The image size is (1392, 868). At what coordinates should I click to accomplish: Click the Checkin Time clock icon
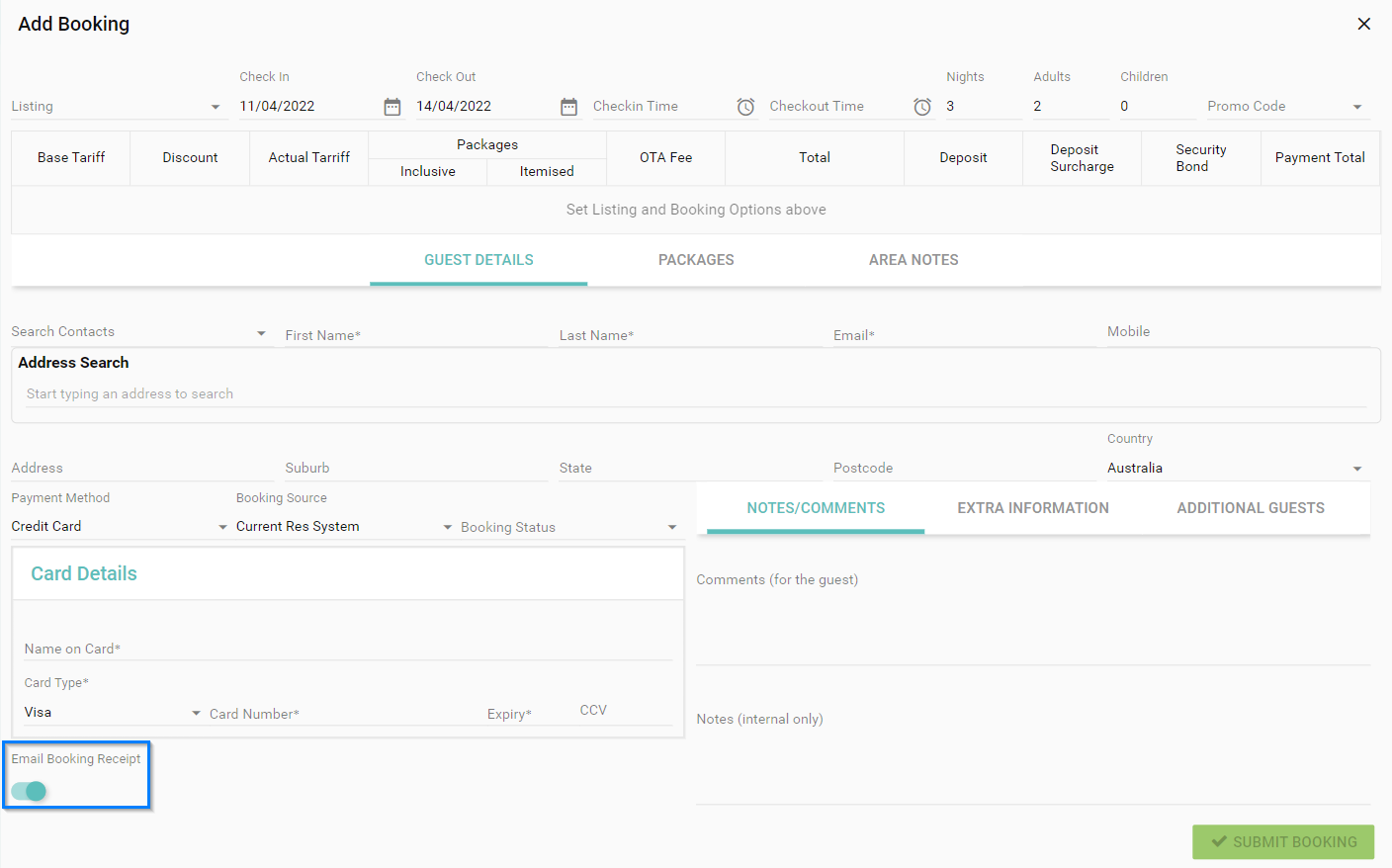click(745, 107)
